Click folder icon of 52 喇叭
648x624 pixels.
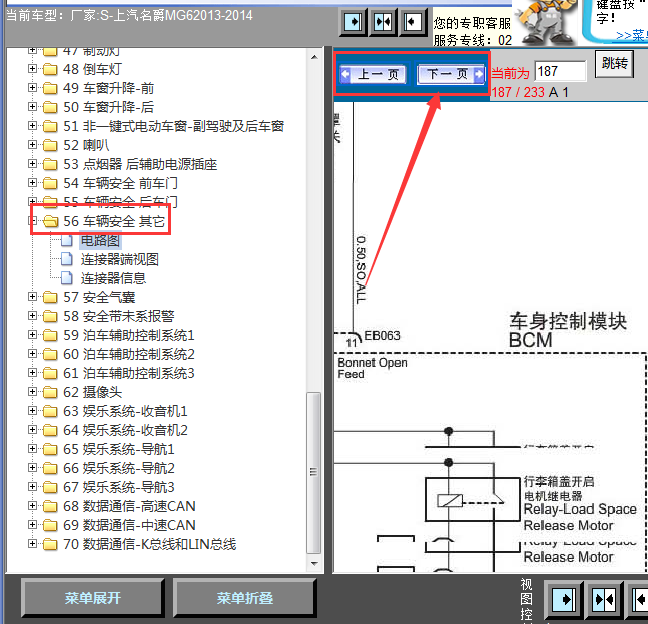50,145
